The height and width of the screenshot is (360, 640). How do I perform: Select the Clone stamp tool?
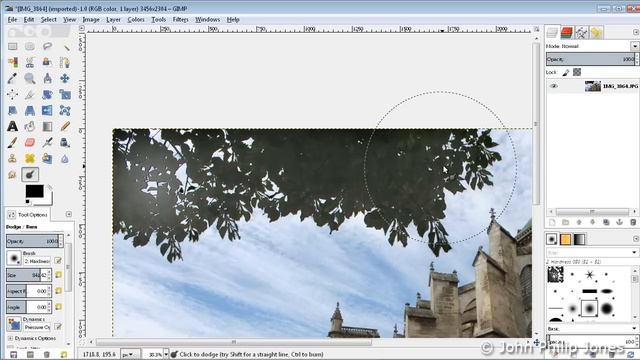pyautogui.click(x=13, y=158)
